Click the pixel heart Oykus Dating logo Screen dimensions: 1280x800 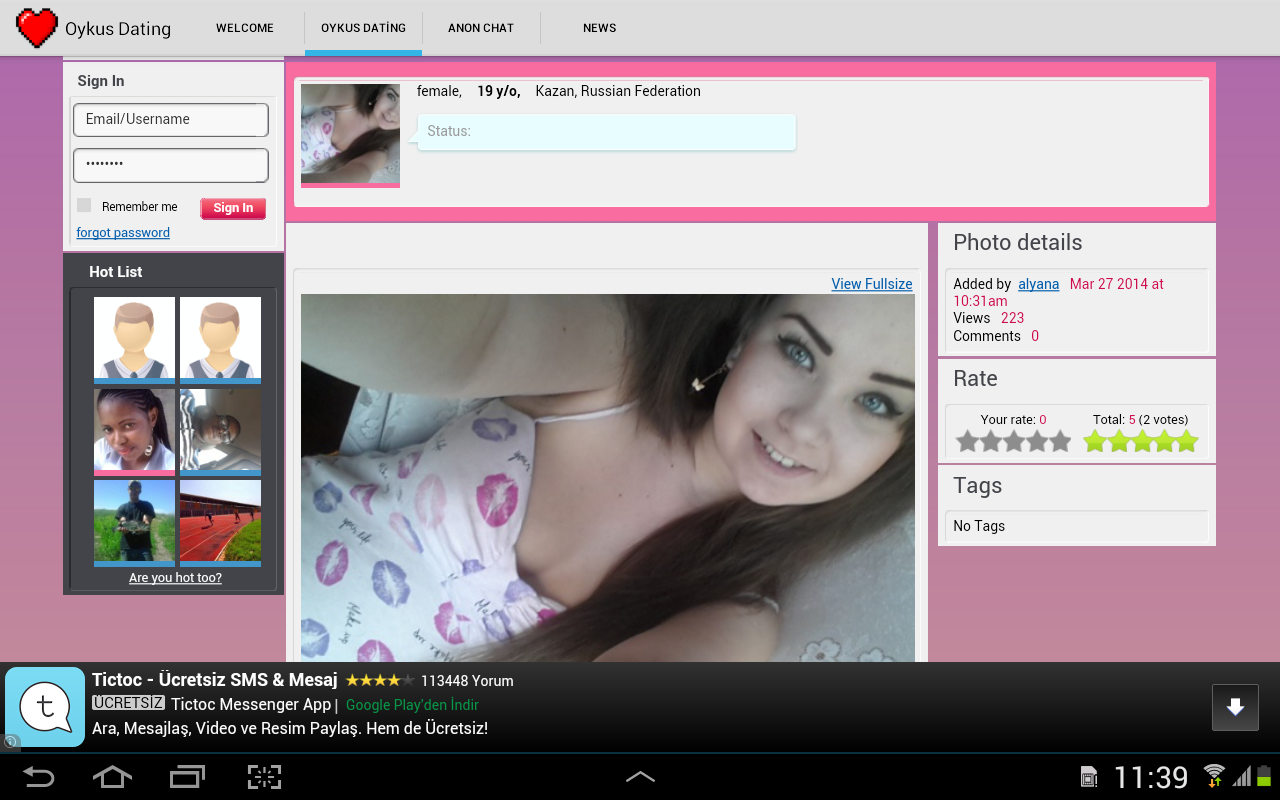(37, 28)
